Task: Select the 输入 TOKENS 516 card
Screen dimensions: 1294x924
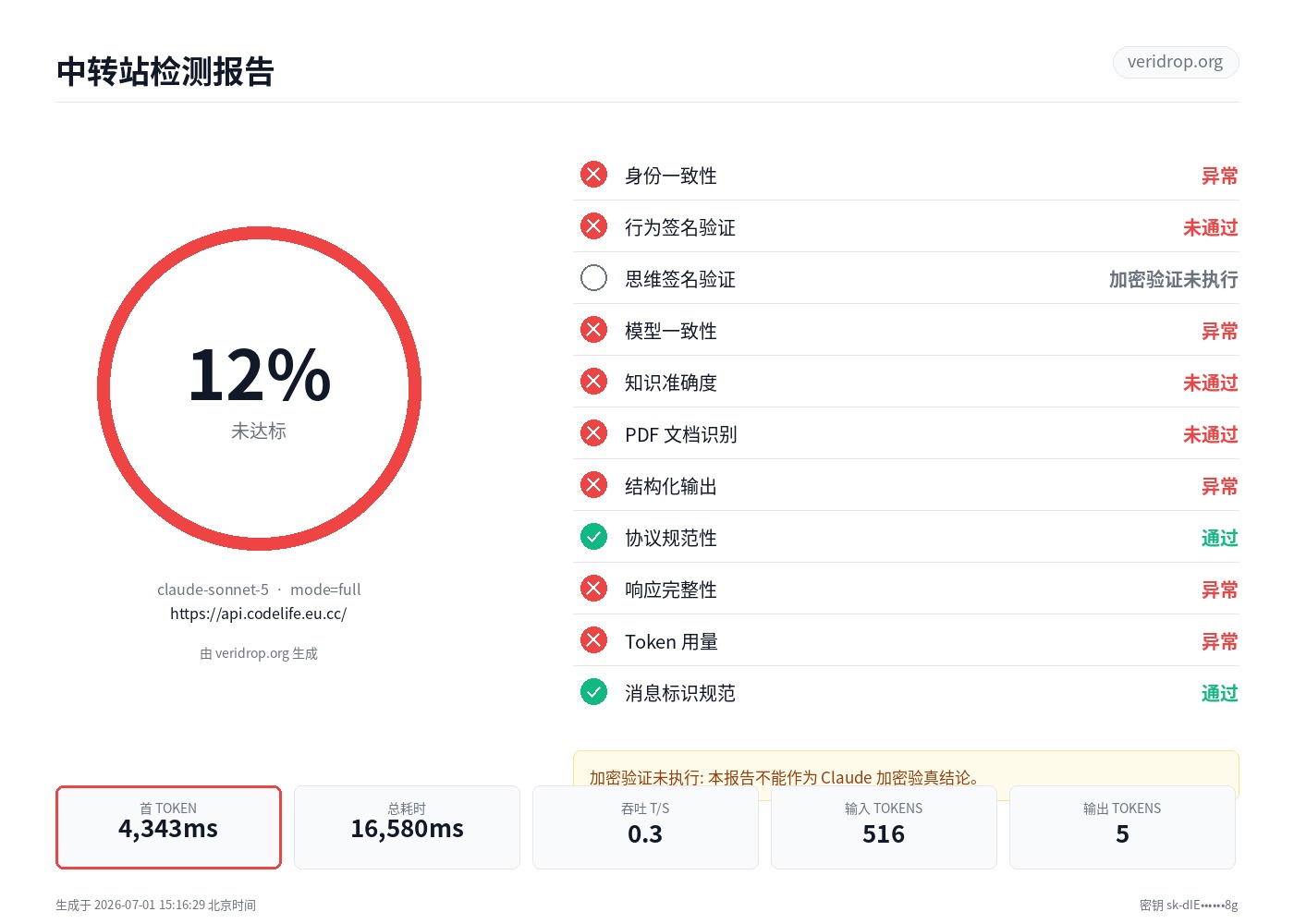Action: pyautogui.click(x=884, y=827)
